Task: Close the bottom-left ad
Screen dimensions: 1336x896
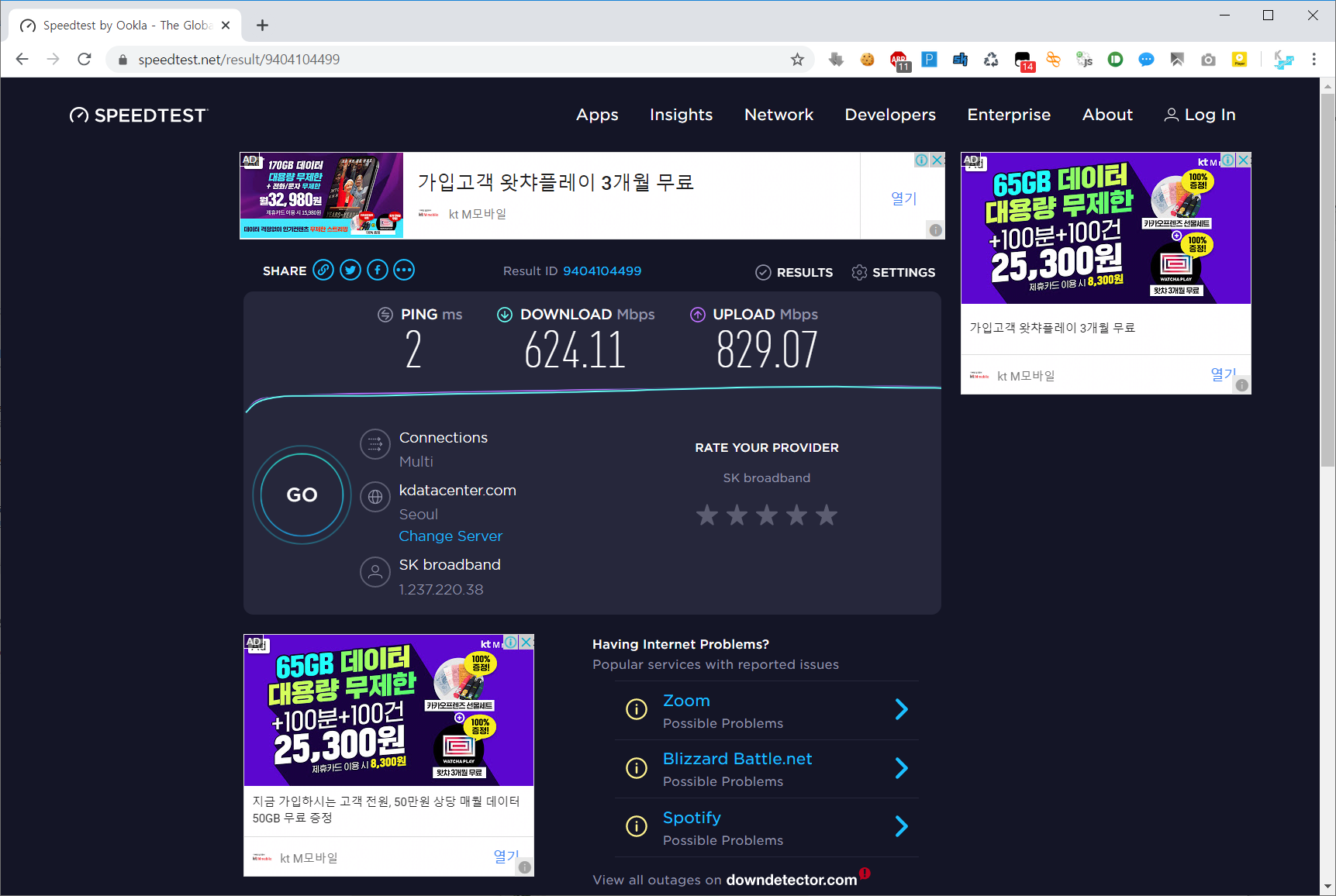Action: coord(526,642)
